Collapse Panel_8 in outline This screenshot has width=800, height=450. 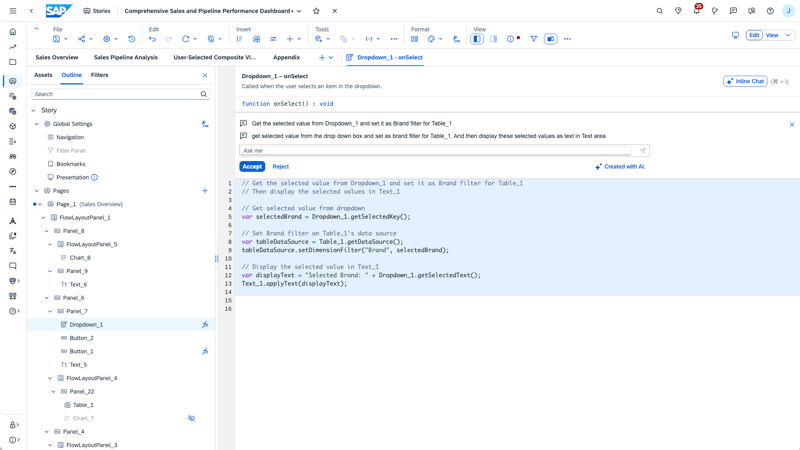tap(47, 231)
